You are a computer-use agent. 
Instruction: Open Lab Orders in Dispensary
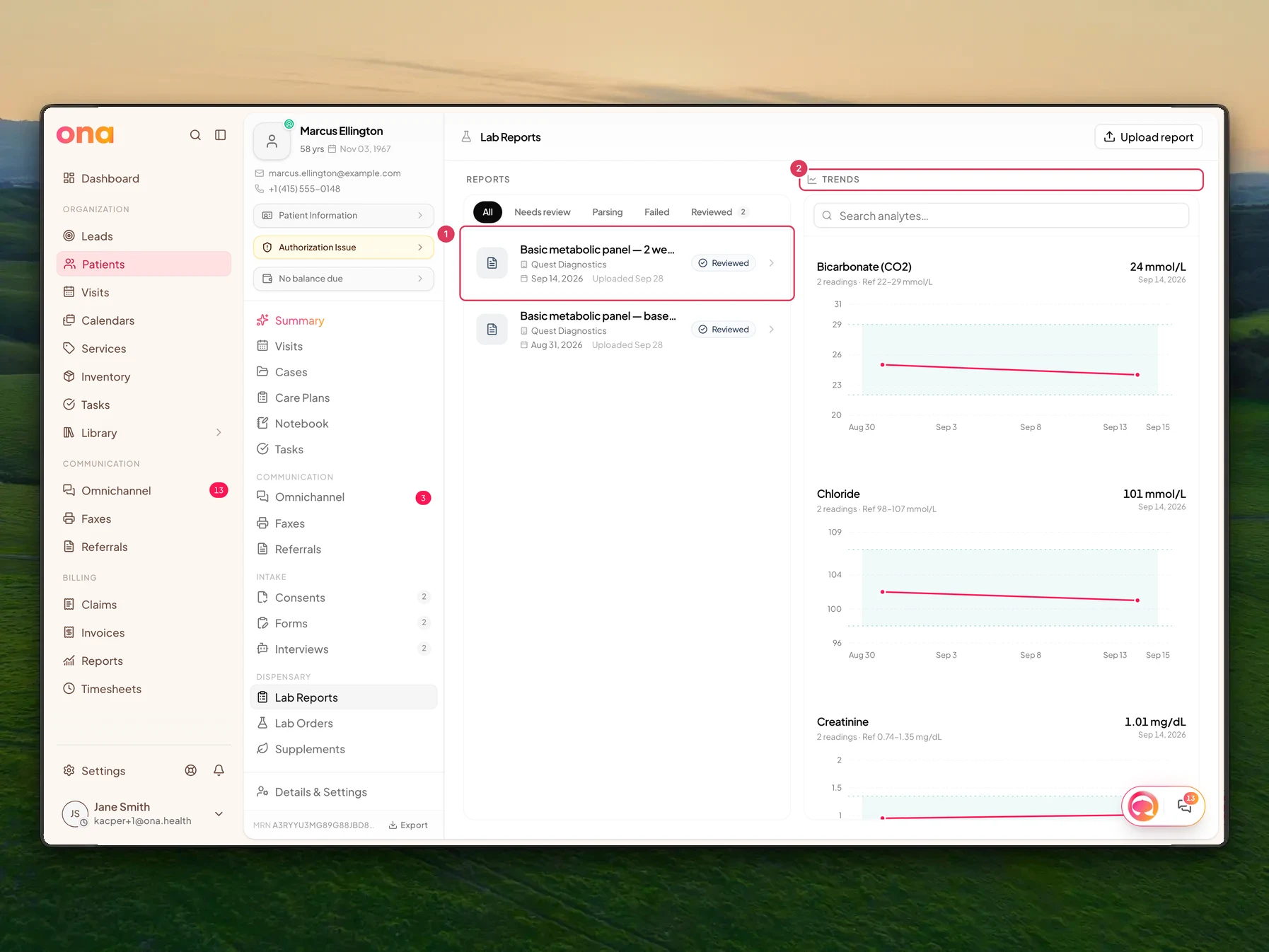click(x=344, y=724)
